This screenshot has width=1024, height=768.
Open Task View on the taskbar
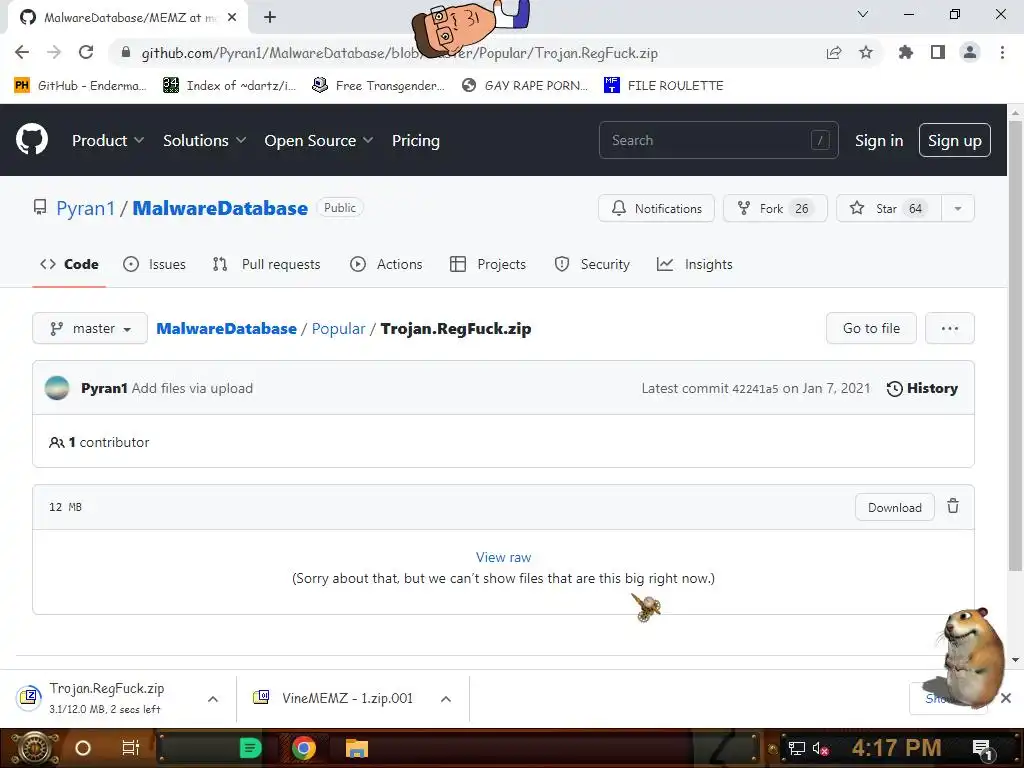(x=131, y=748)
